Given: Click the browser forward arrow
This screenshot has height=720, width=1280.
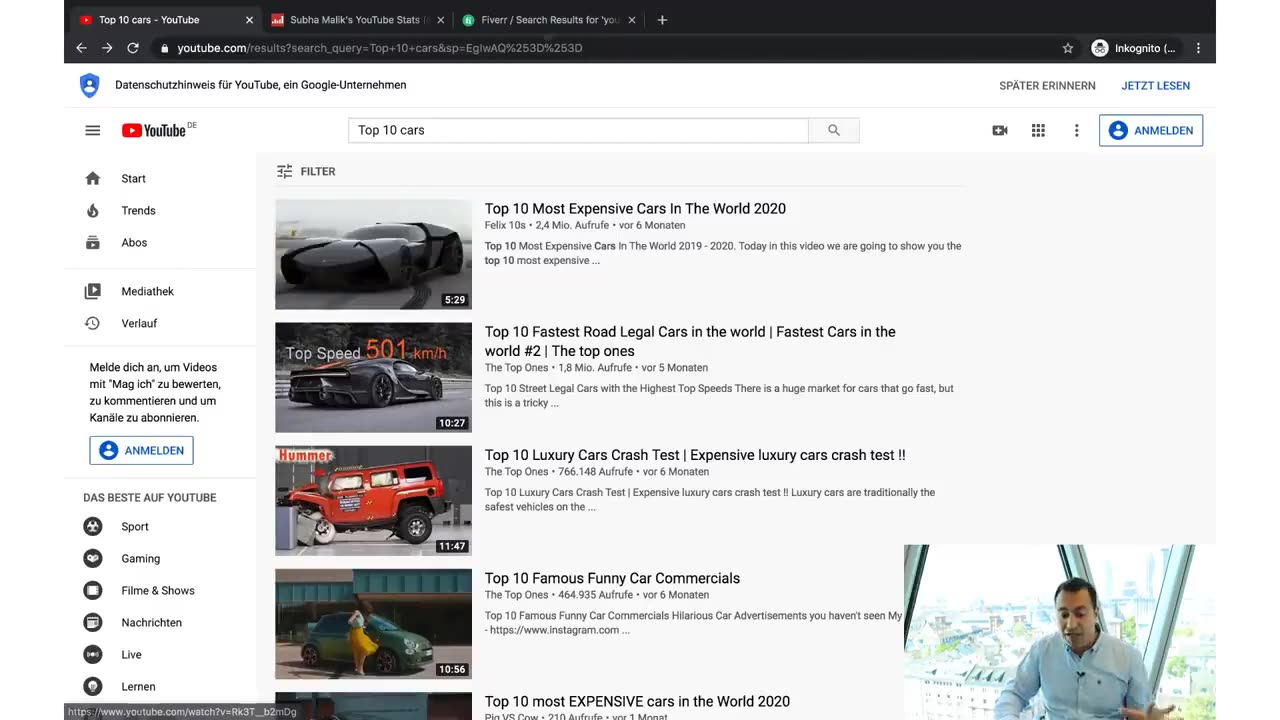Looking at the screenshot, I should click(107, 48).
